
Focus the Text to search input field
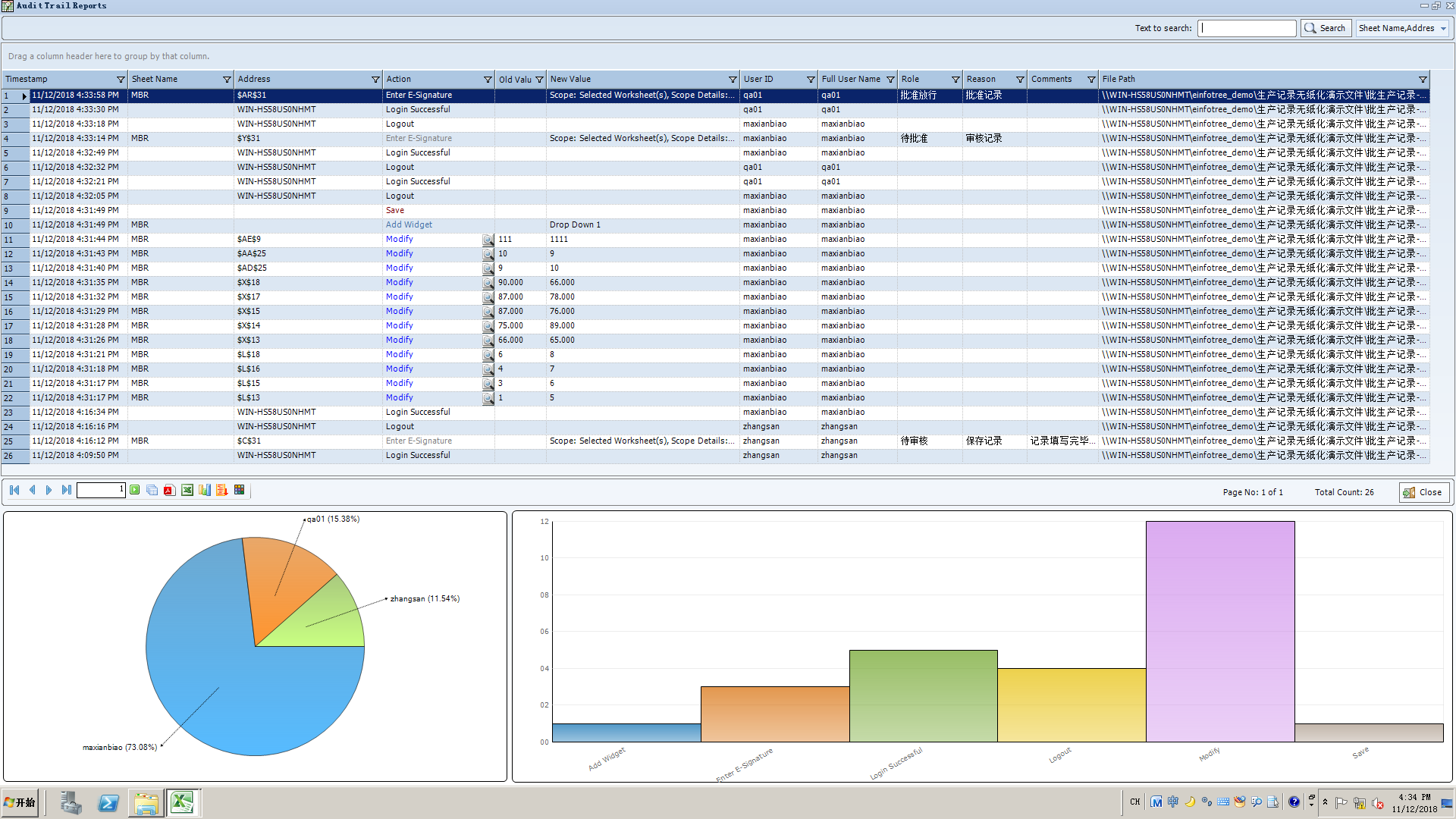pyautogui.click(x=1247, y=29)
